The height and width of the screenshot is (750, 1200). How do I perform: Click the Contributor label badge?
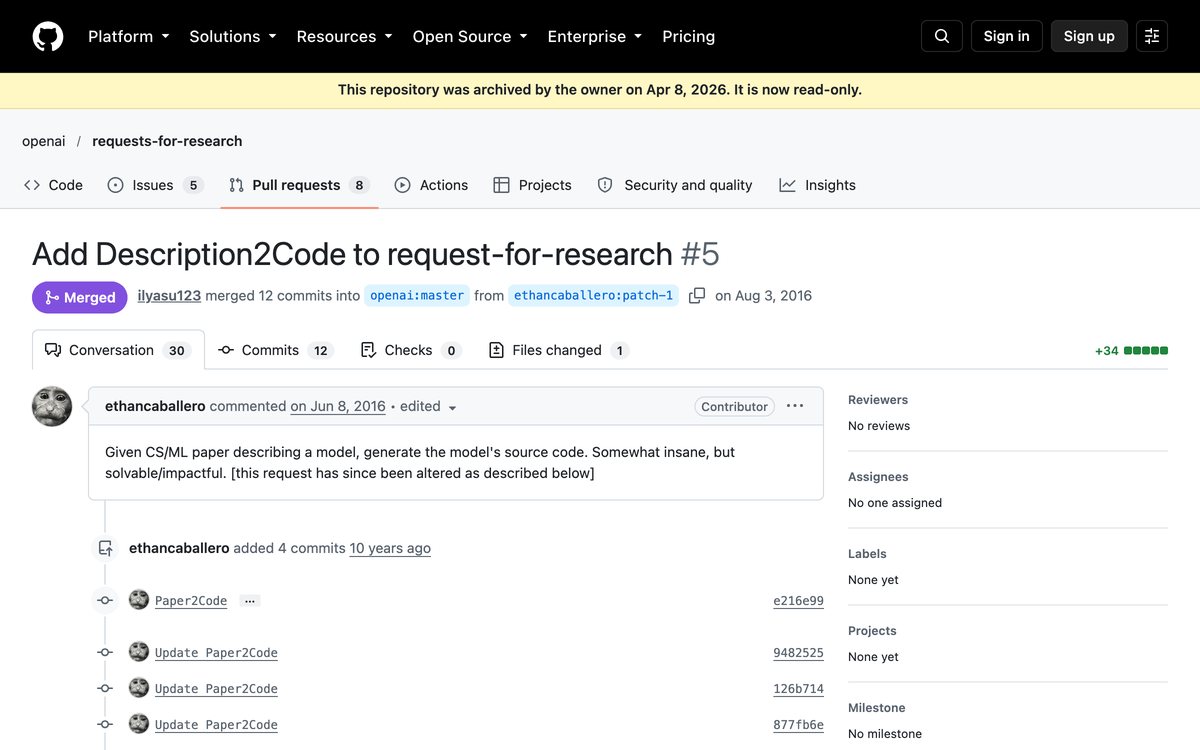pyautogui.click(x=735, y=406)
